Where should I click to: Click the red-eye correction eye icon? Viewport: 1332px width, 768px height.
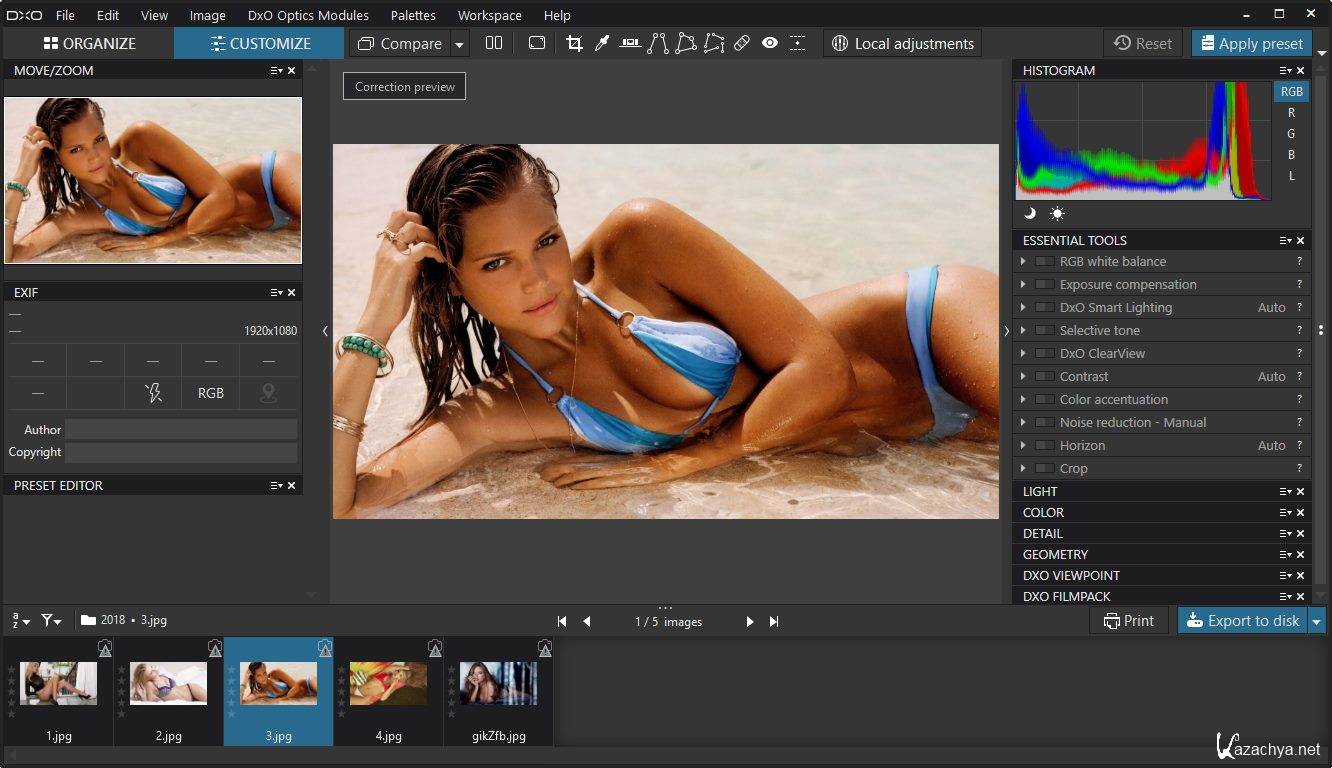pos(769,43)
